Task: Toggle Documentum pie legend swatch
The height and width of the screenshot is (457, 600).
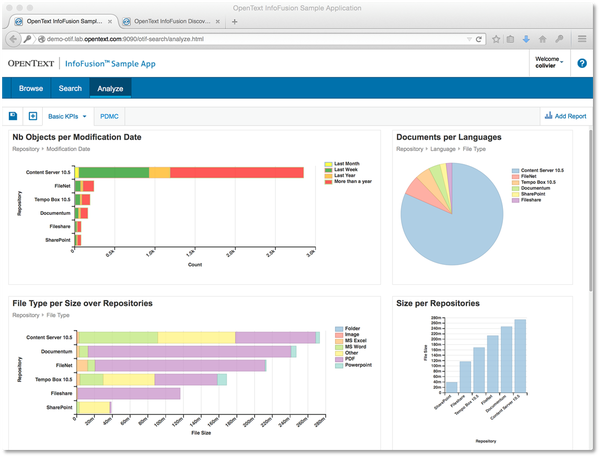Action: point(515,188)
